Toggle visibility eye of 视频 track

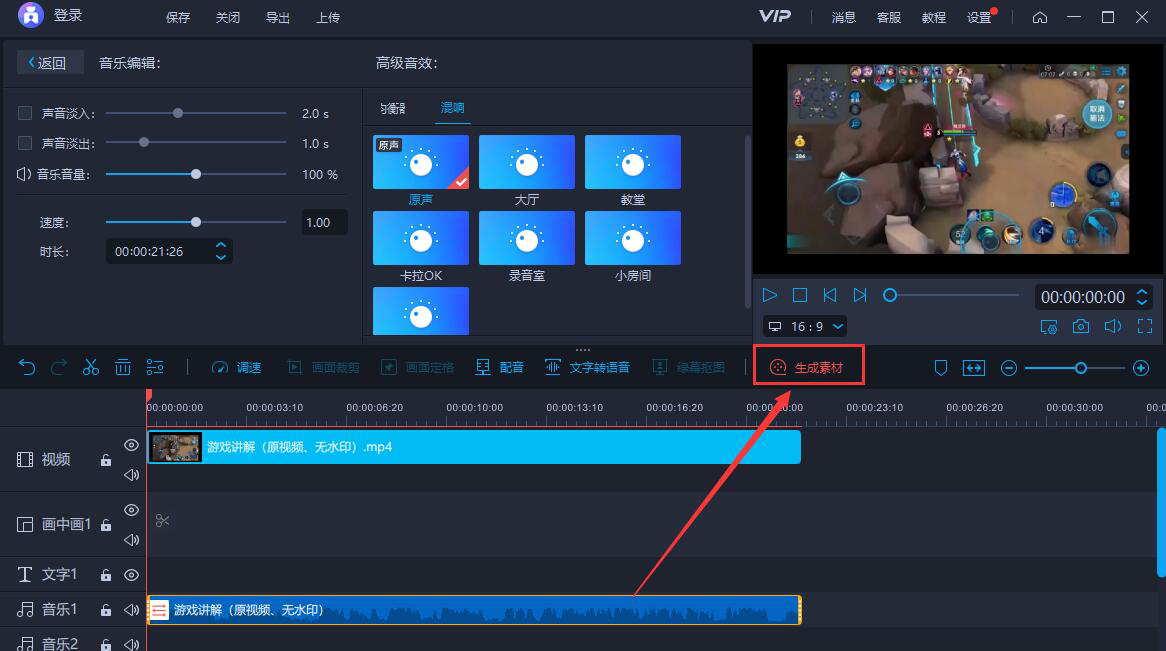132,445
